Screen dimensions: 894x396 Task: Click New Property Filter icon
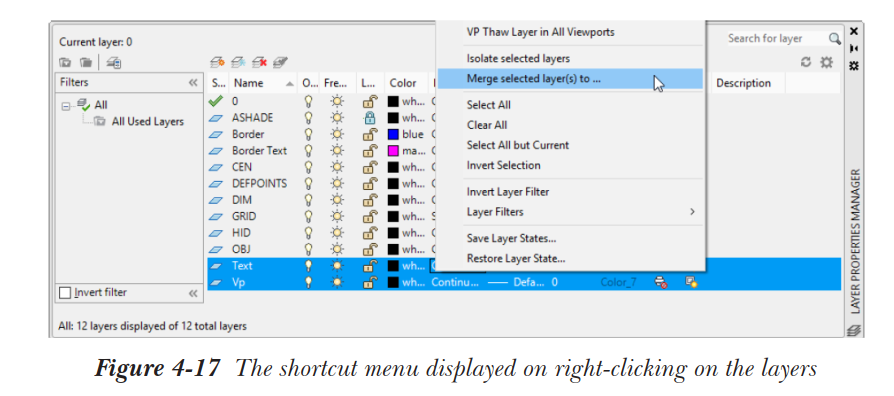click(x=66, y=62)
